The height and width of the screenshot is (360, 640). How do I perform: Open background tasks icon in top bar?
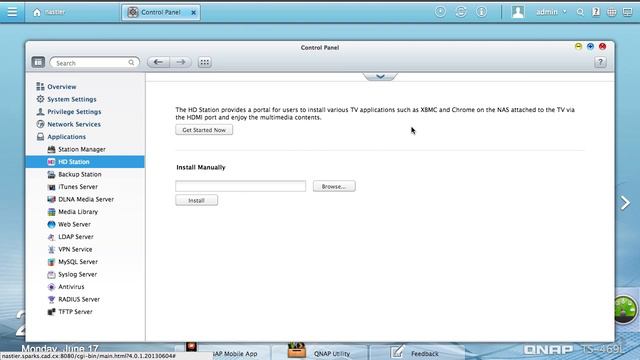click(440, 12)
